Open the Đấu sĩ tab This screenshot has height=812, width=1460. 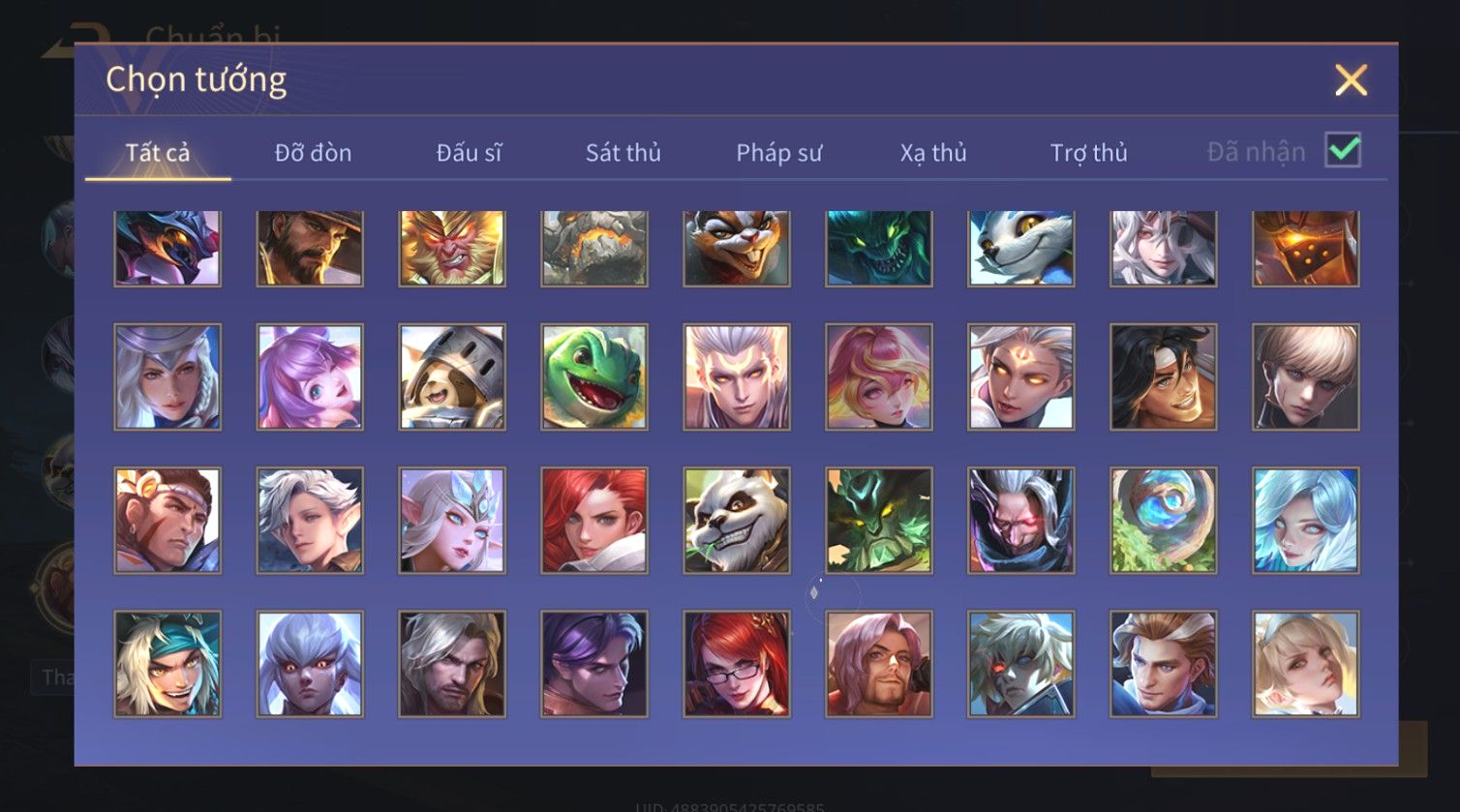pos(469,153)
